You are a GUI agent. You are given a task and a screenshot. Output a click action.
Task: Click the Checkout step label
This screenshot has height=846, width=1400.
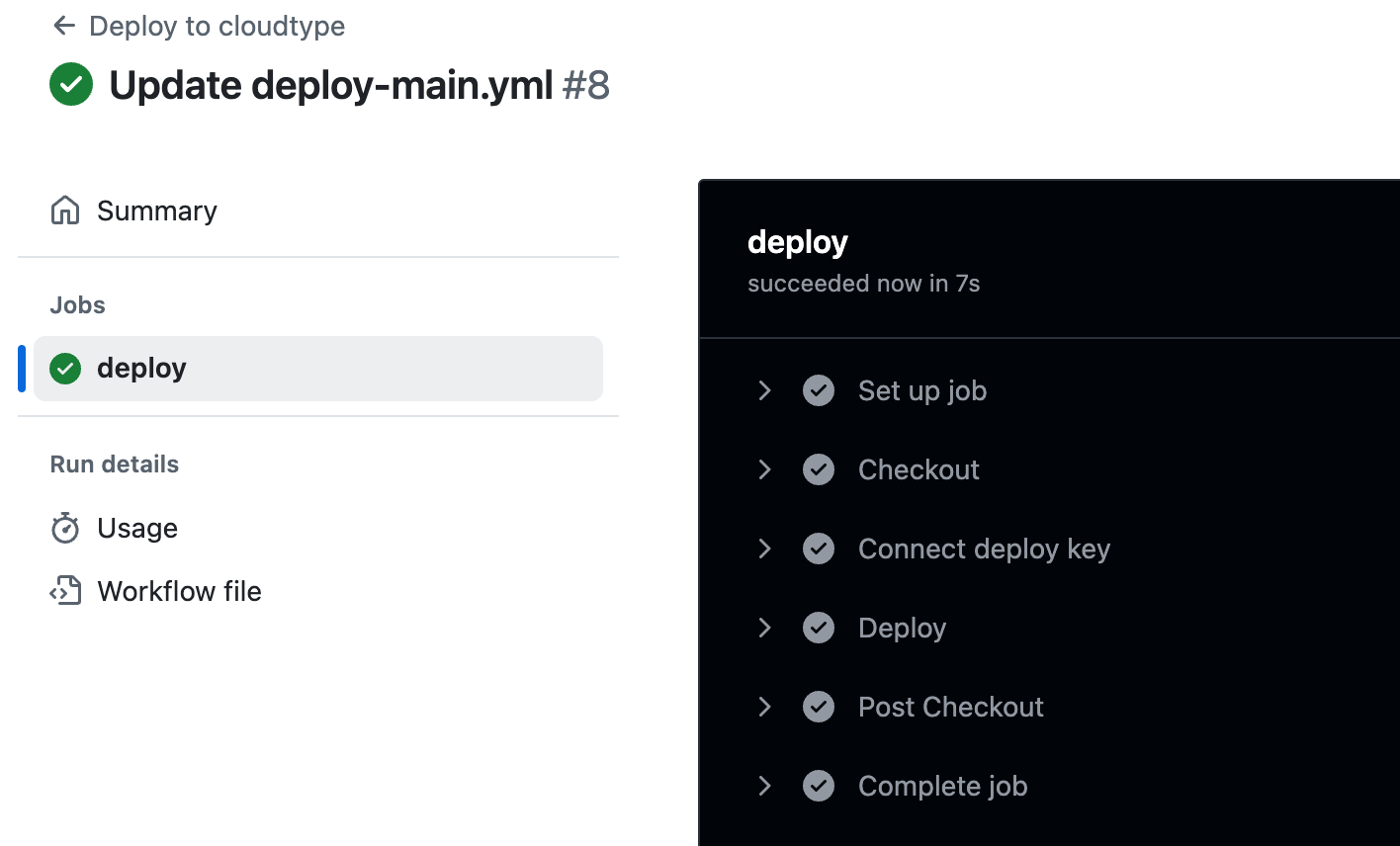click(x=919, y=469)
